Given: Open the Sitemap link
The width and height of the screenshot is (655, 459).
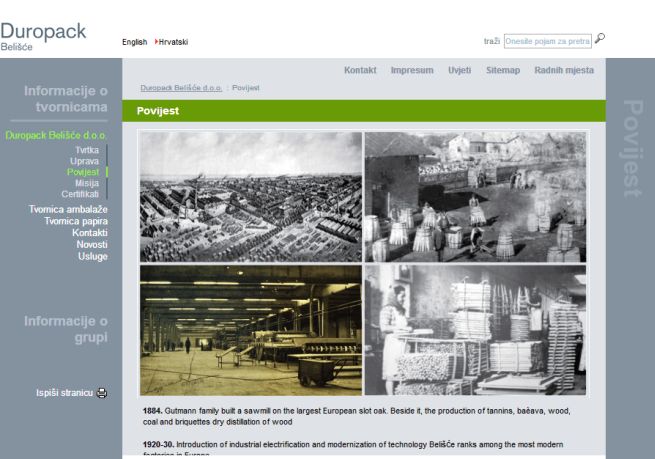Looking at the screenshot, I should 503,71.
